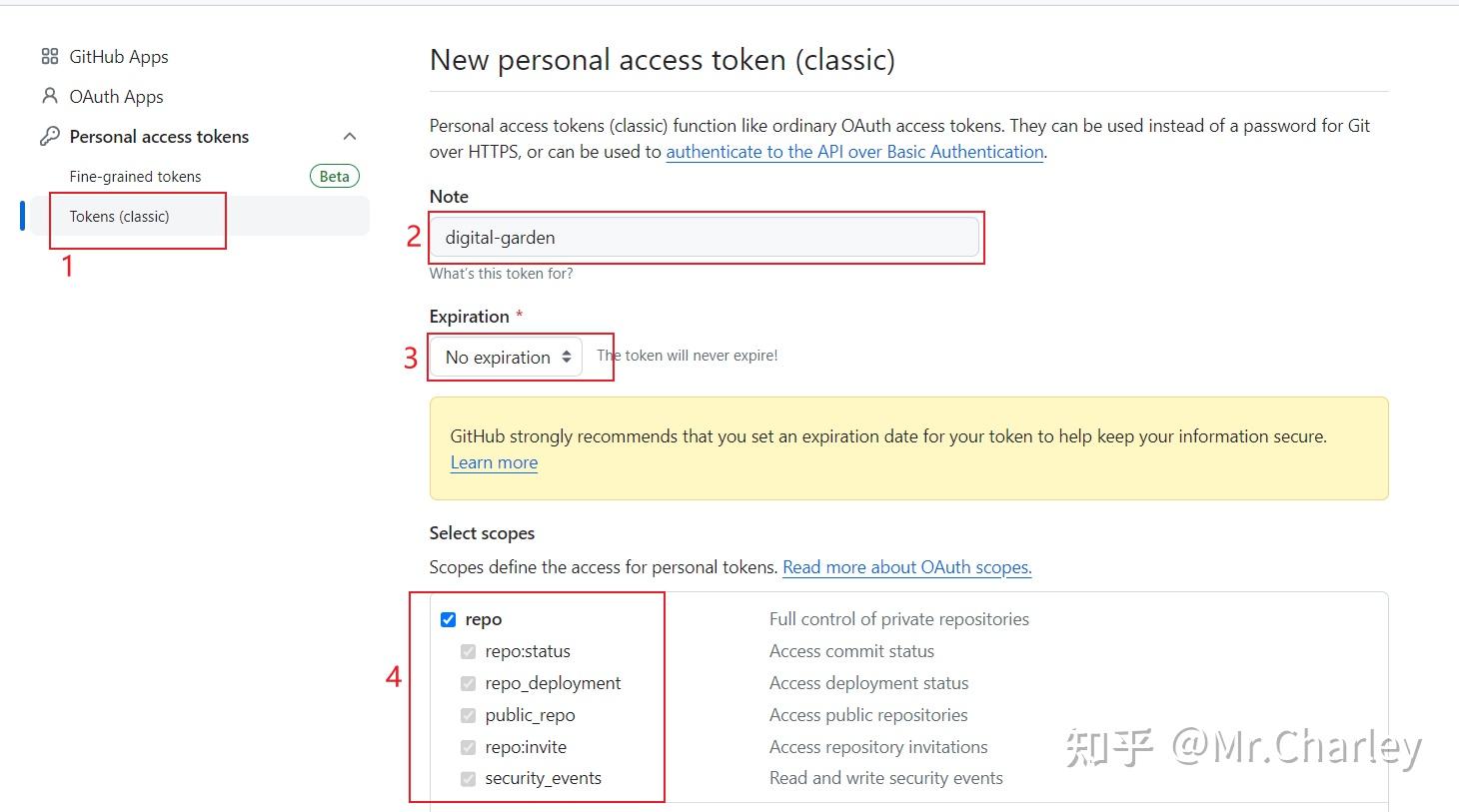Click inside the digital-garden Note field
The image size is (1459, 812).
pyautogui.click(x=705, y=237)
